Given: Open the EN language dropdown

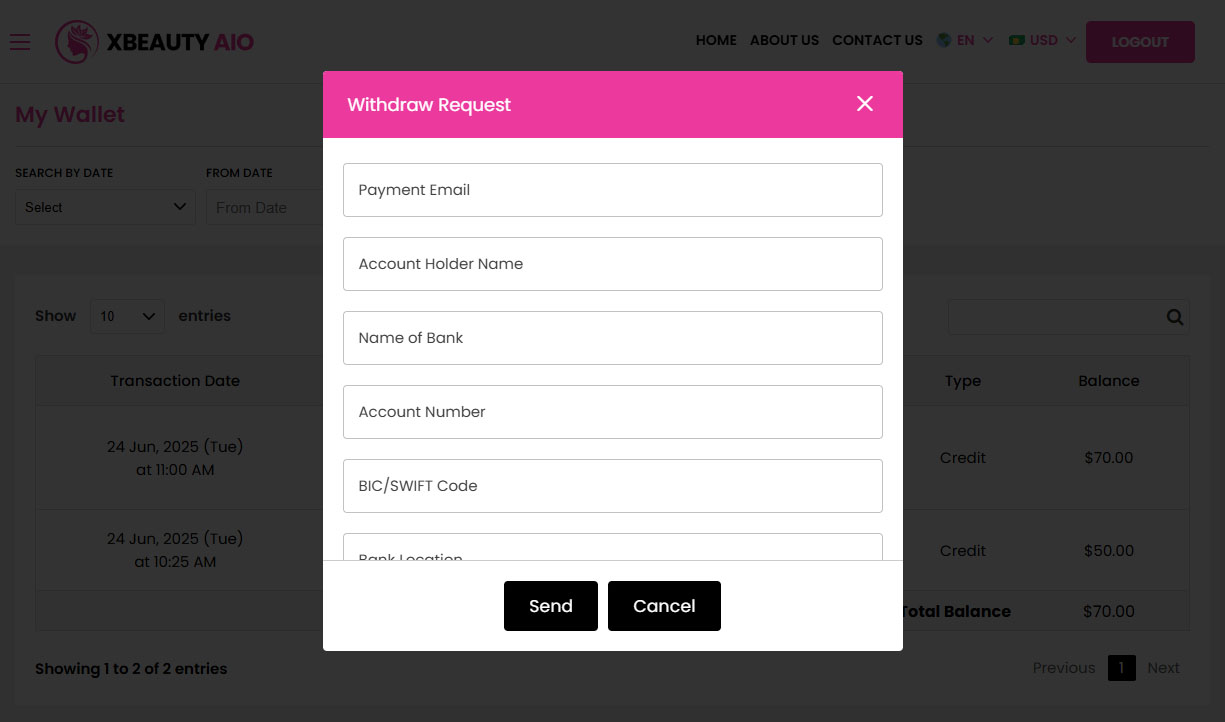Looking at the screenshot, I should click(x=966, y=40).
